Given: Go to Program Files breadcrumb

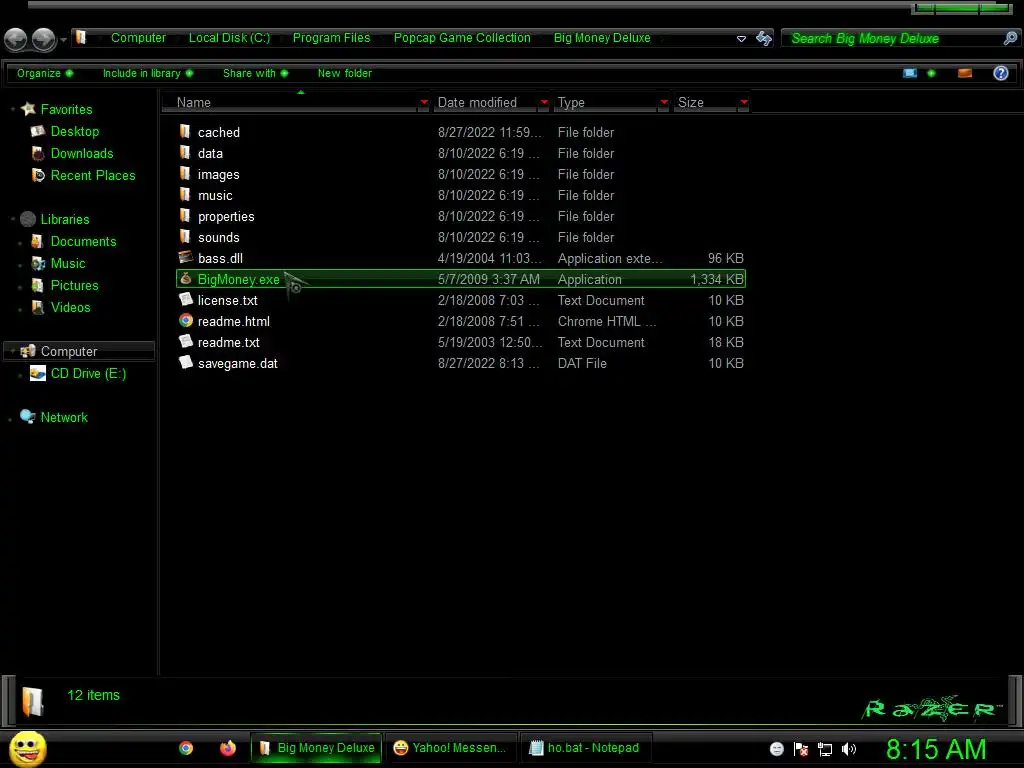Looking at the screenshot, I should pyautogui.click(x=331, y=38).
